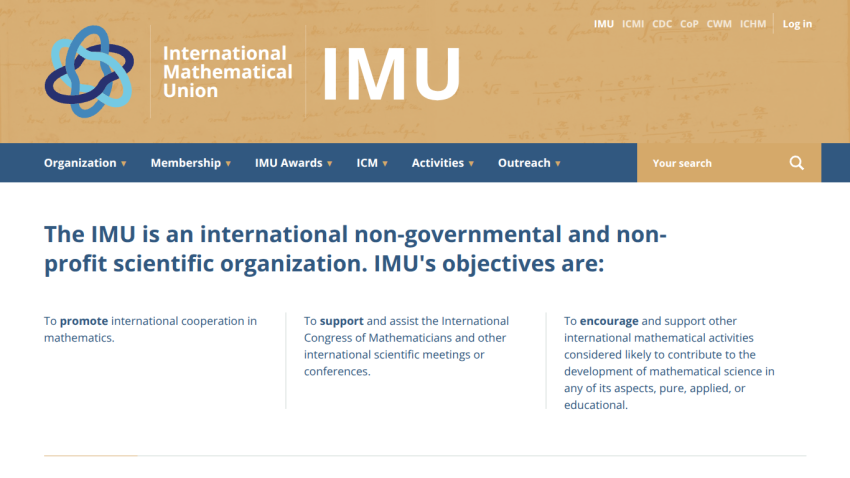Image resolution: width=850 pixels, height=478 pixels.
Task: Go to the ICMI site link
Action: point(633,24)
